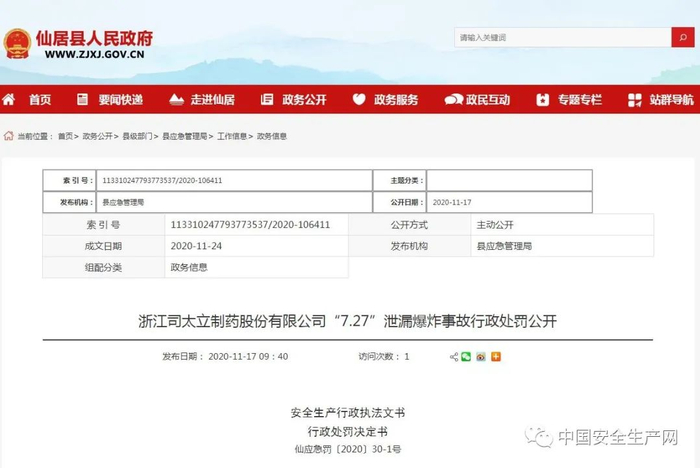Click the mountain icon by 走进仙居
700x468 pixels.
(x=176, y=99)
